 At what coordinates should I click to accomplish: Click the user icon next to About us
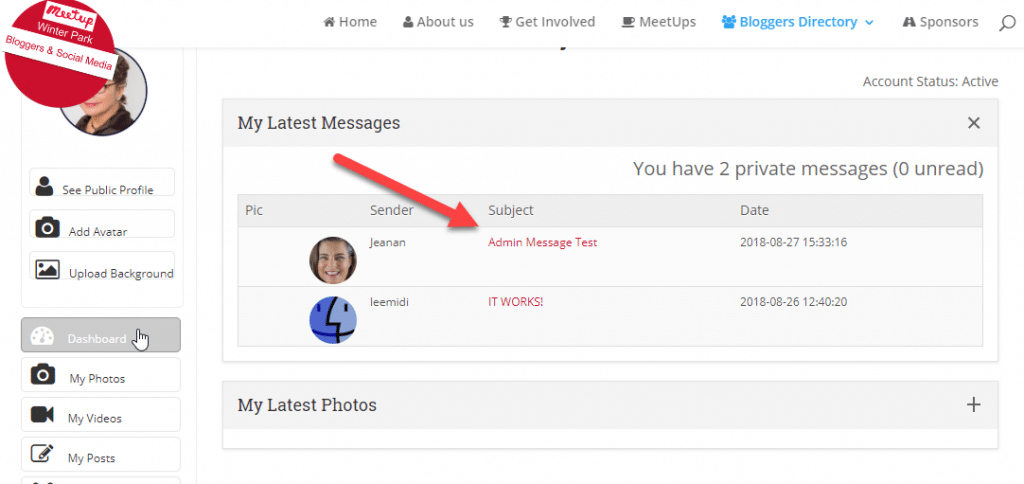click(x=408, y=22)
